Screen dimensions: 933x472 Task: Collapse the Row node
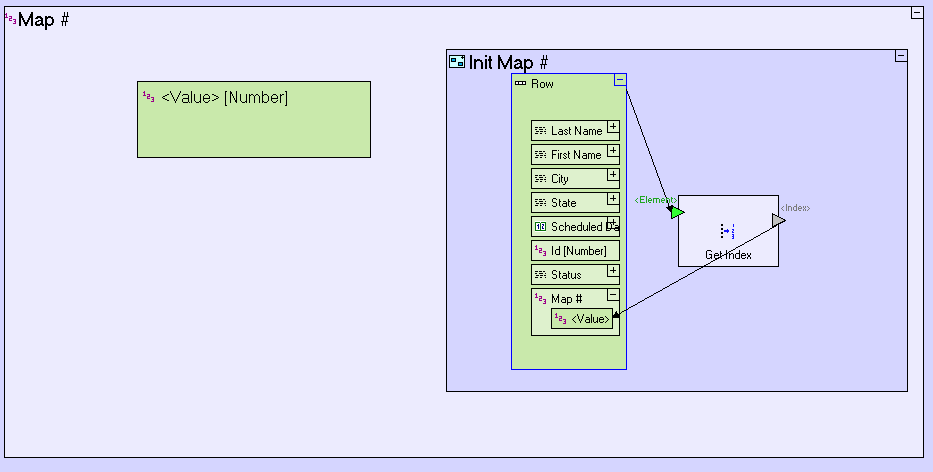pos(620,80)
